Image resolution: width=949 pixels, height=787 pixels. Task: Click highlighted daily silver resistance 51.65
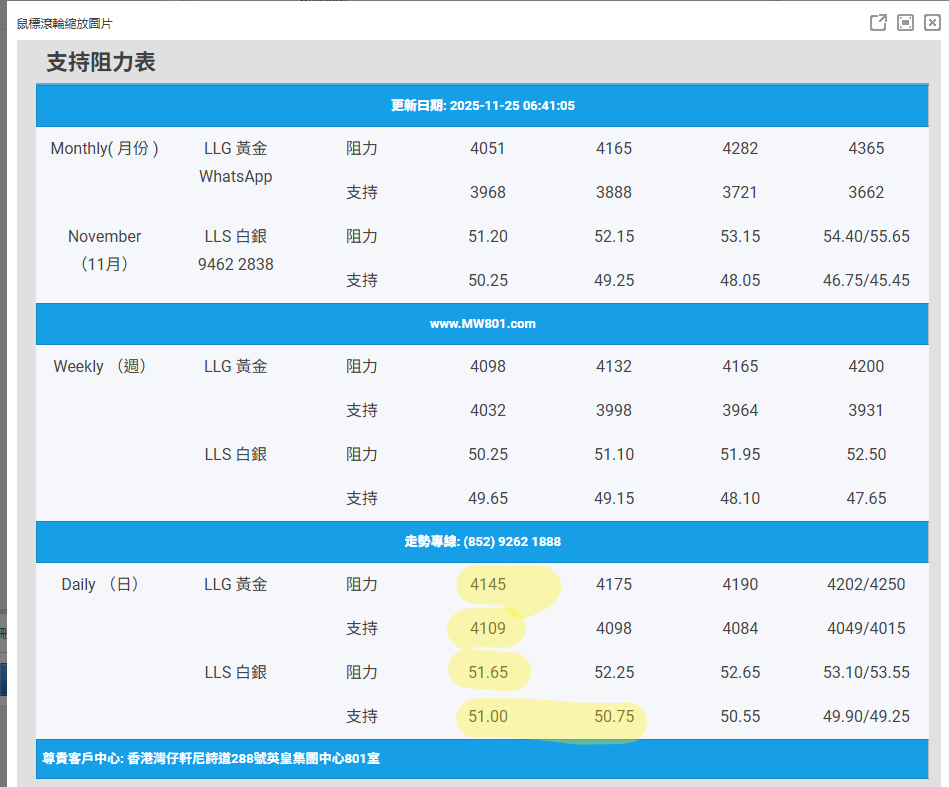pos(488,673)
